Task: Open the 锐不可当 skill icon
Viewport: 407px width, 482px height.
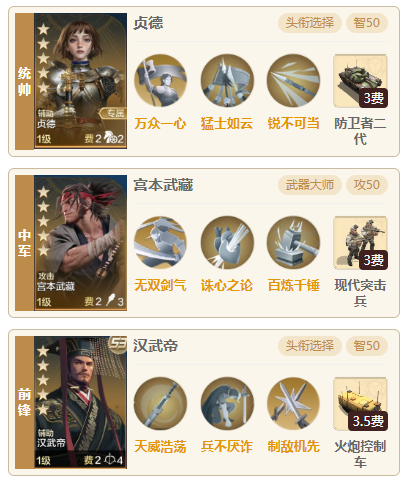Action: 293,81
